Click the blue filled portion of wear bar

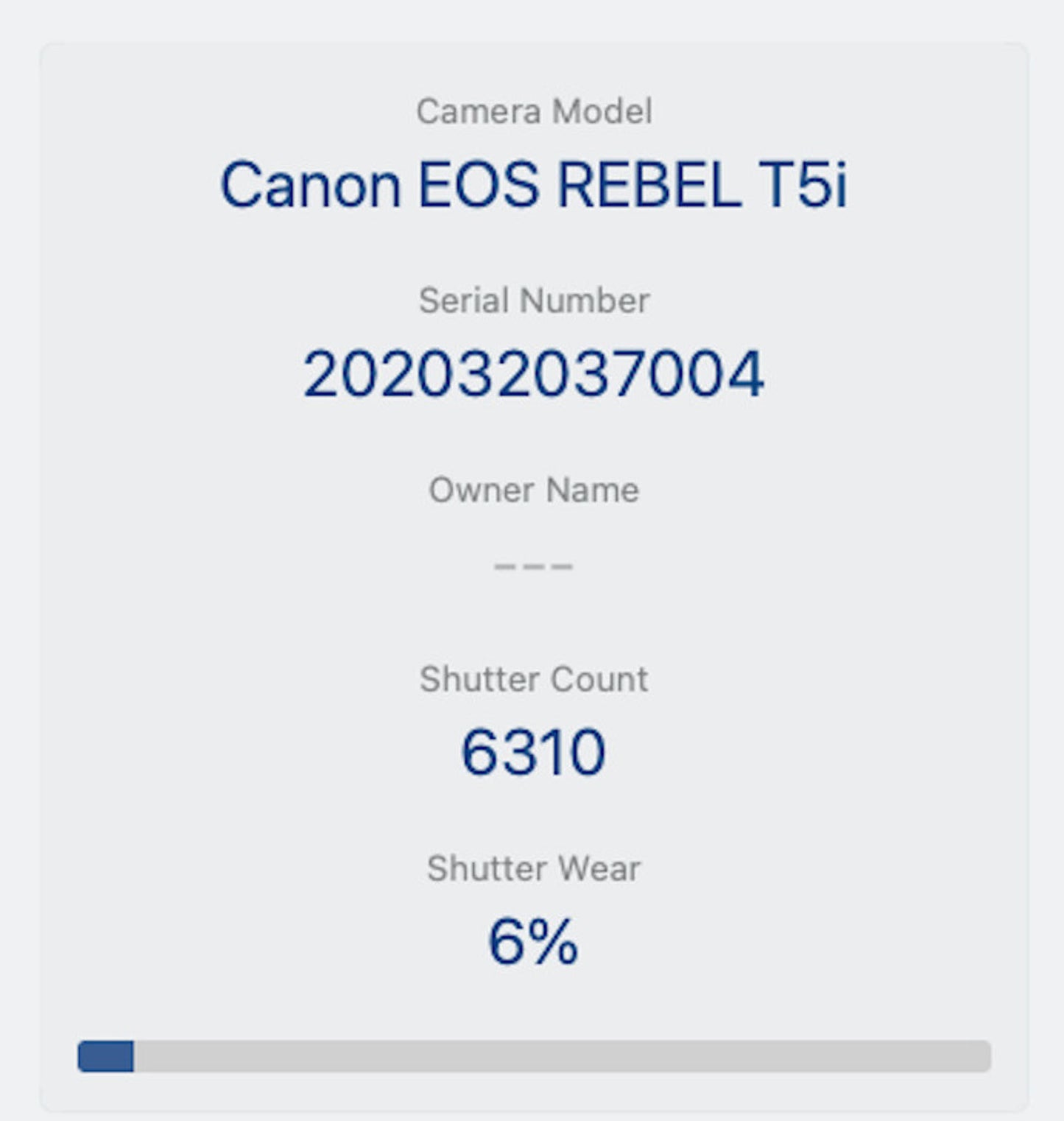click(x=106, y=1056)
